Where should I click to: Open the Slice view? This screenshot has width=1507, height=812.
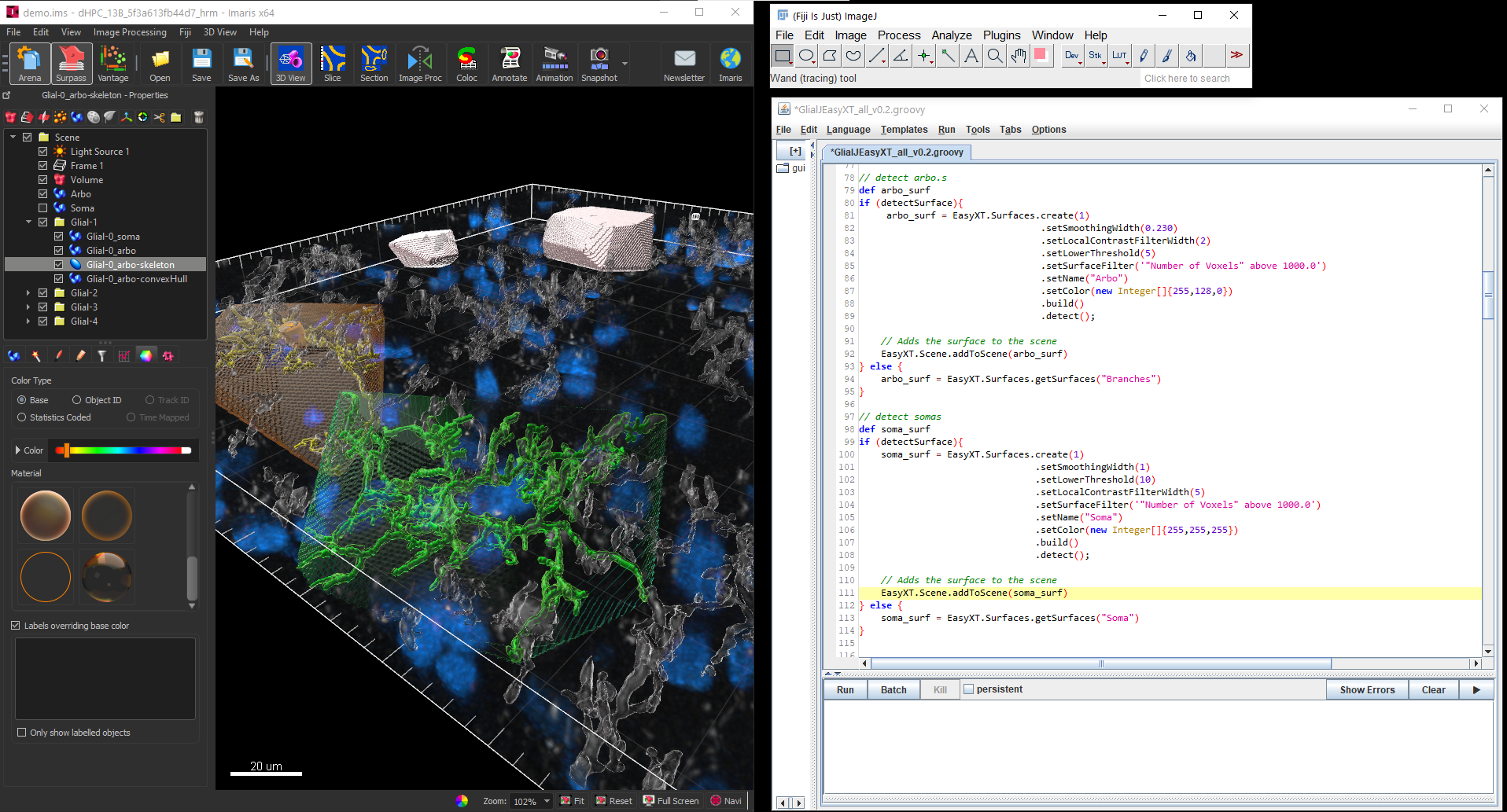pos(333,64)
